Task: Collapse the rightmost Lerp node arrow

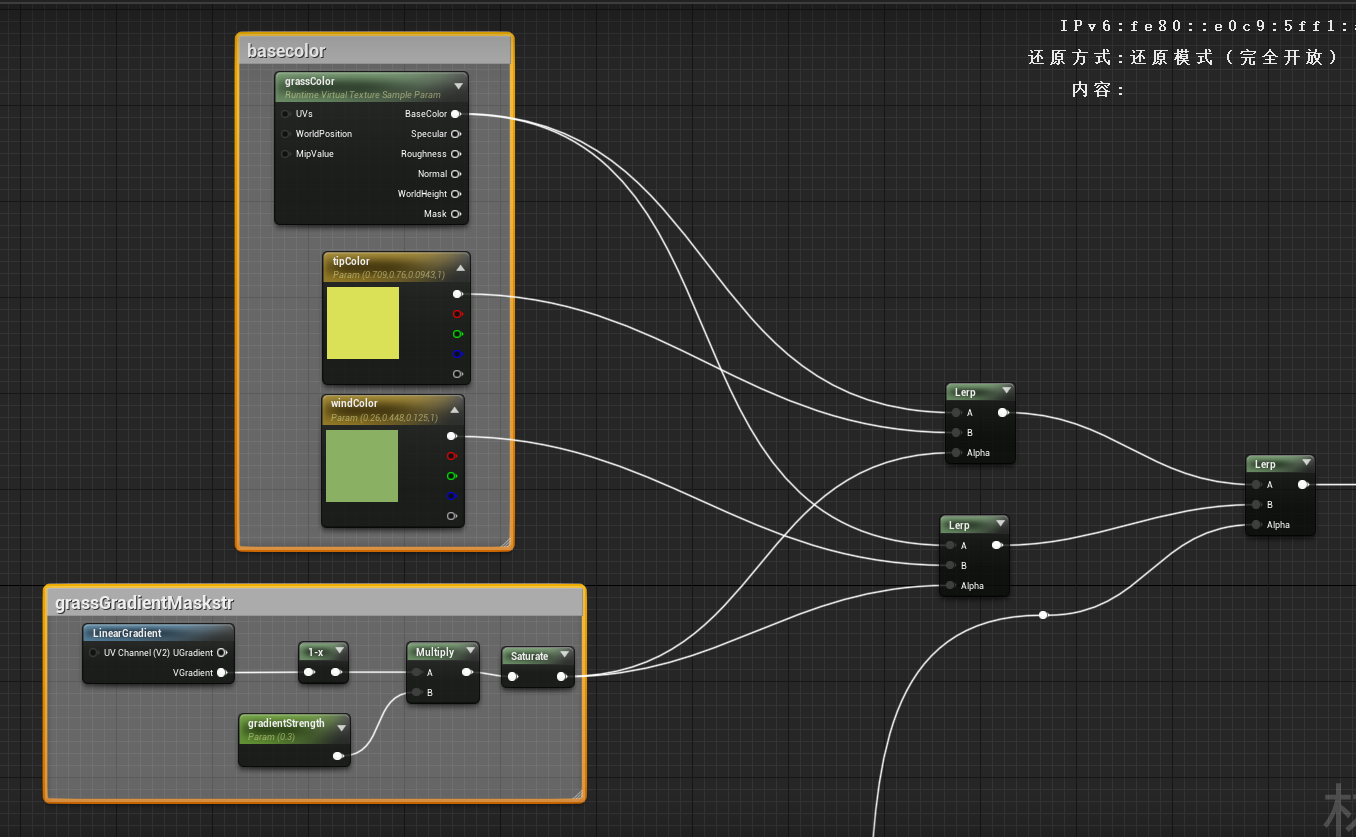Action: (x=1305, y=464)
